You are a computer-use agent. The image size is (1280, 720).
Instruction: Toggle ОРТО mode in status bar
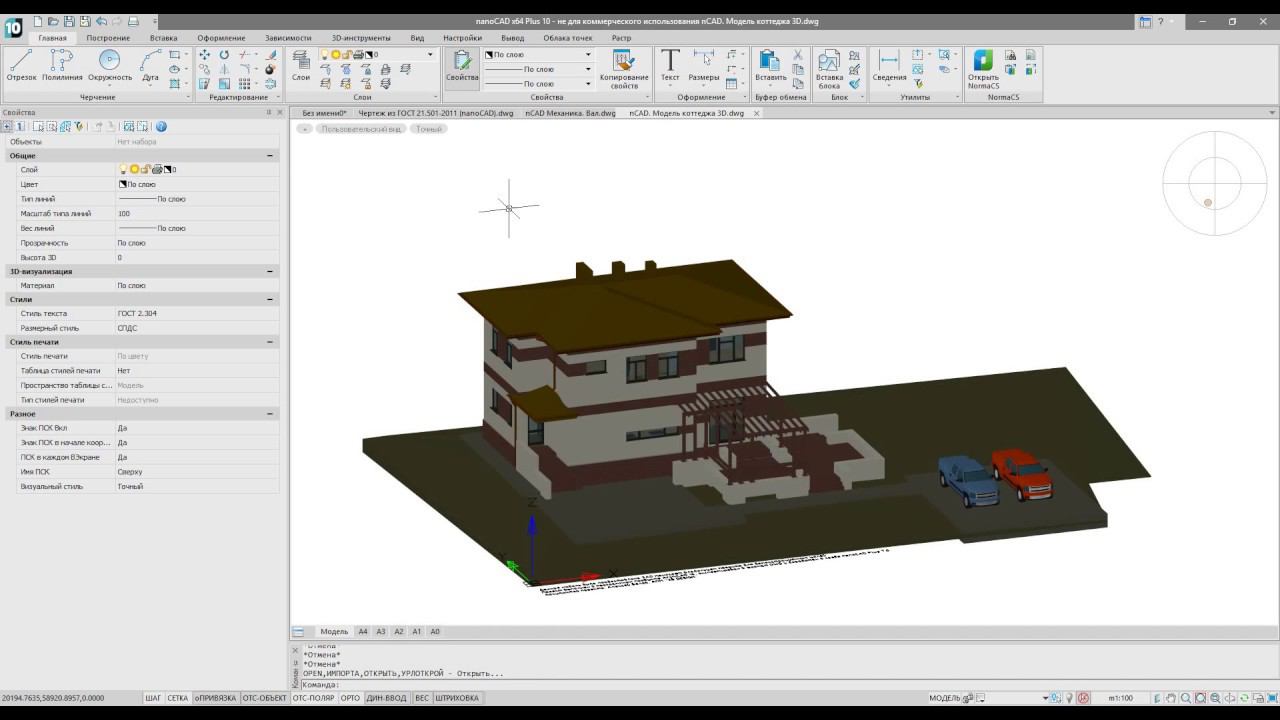pos(350,698)
